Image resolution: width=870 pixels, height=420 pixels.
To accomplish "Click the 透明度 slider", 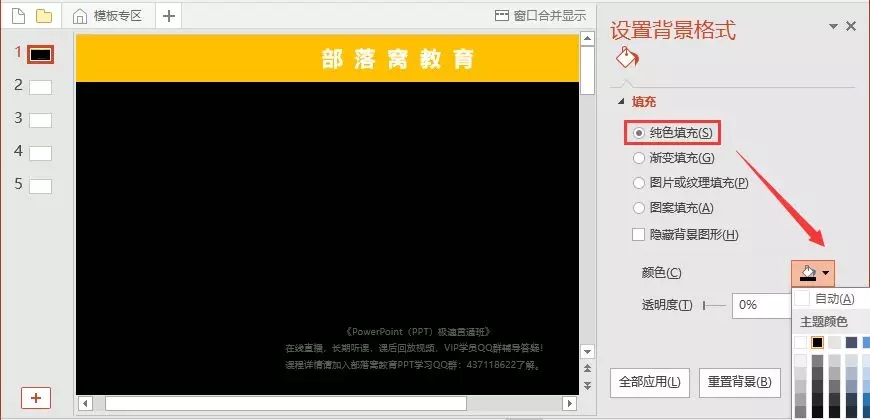I will pyautogui.click(x=714, y=305).
